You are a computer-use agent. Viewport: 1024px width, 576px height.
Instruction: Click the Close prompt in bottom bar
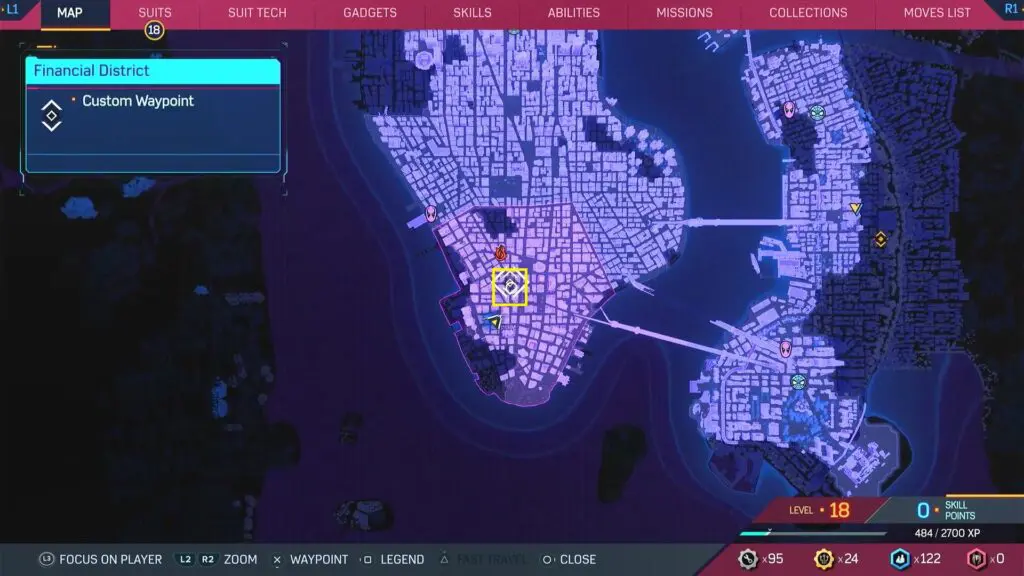pyautogui.click(x=568, y=559)
